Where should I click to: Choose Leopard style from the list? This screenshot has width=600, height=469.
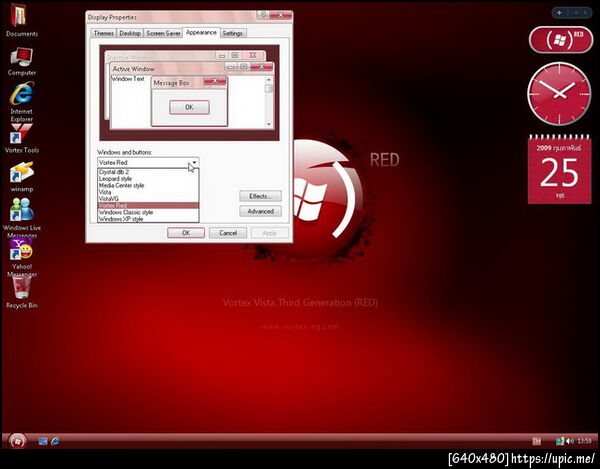coord(148,179)
